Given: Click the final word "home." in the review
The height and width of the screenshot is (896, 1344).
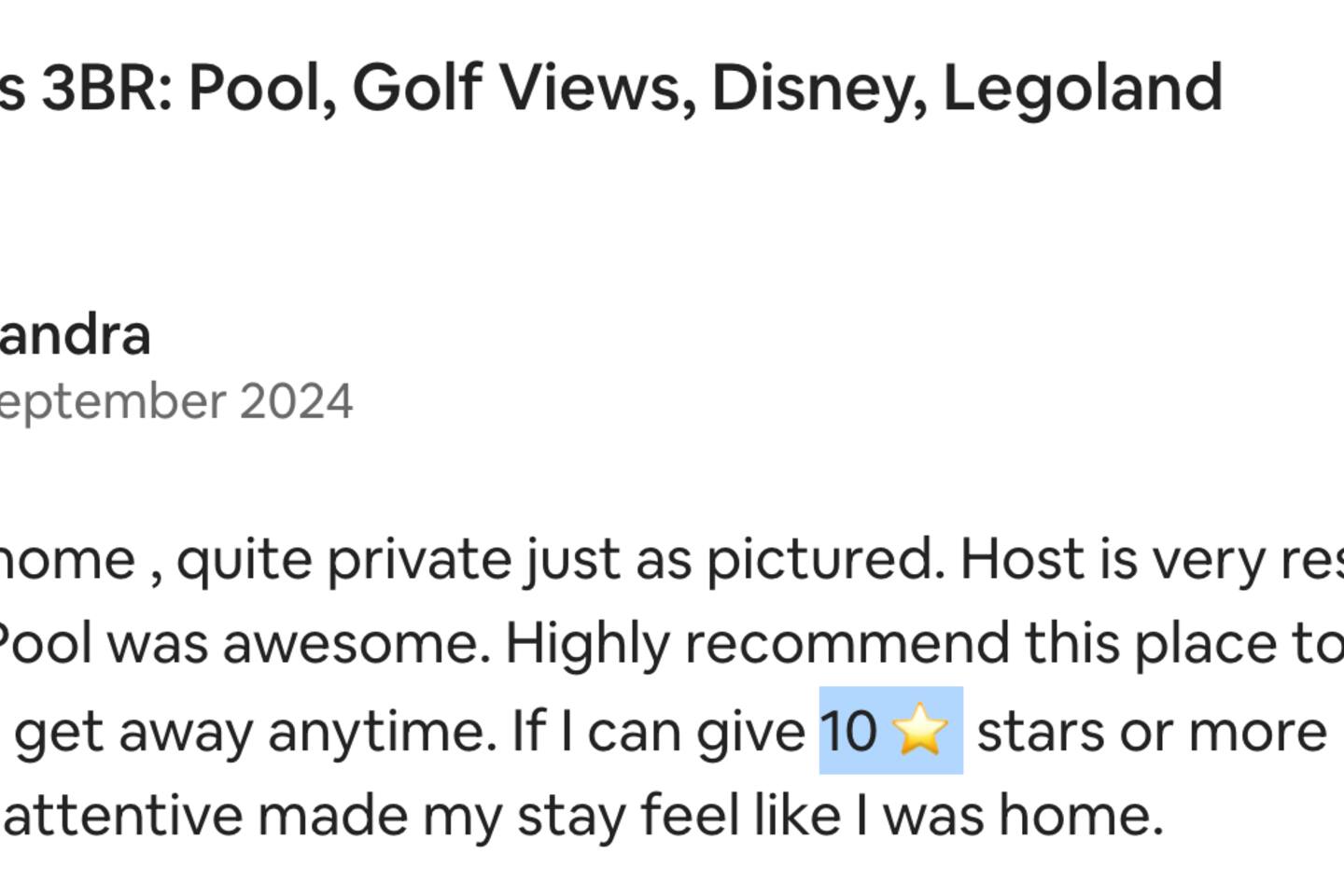Looking at the screenshot, I should pyautogui.click(x=1081, y=815).
